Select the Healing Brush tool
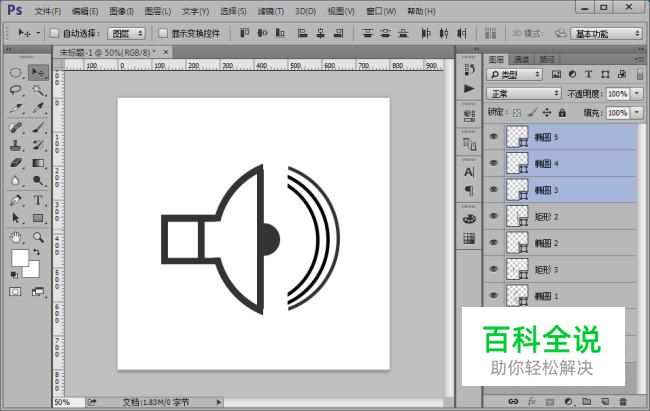 (x=16, y=127)
